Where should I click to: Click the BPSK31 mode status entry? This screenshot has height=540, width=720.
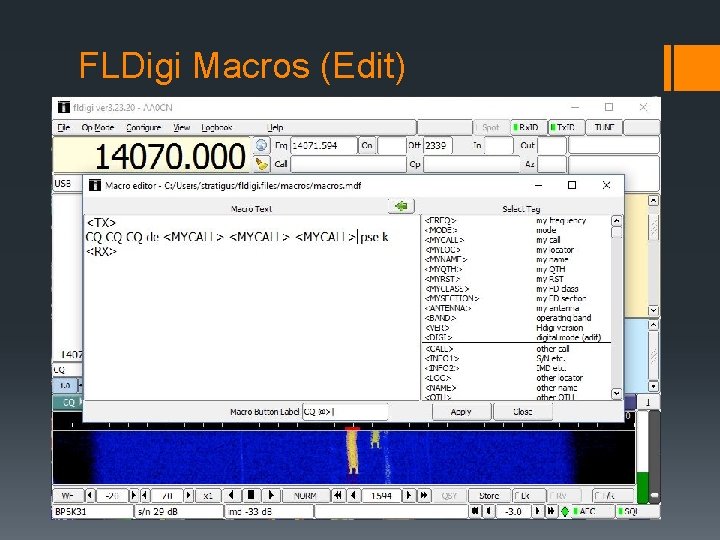click(92, 511)
